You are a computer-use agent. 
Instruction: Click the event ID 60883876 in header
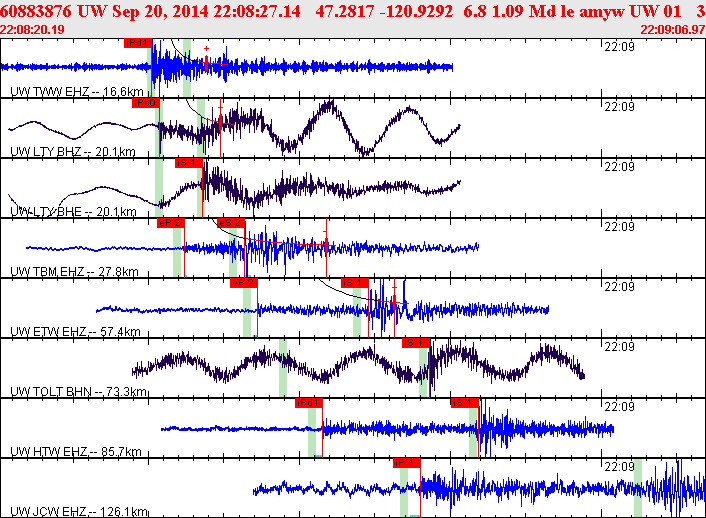(x=36, y=11)
